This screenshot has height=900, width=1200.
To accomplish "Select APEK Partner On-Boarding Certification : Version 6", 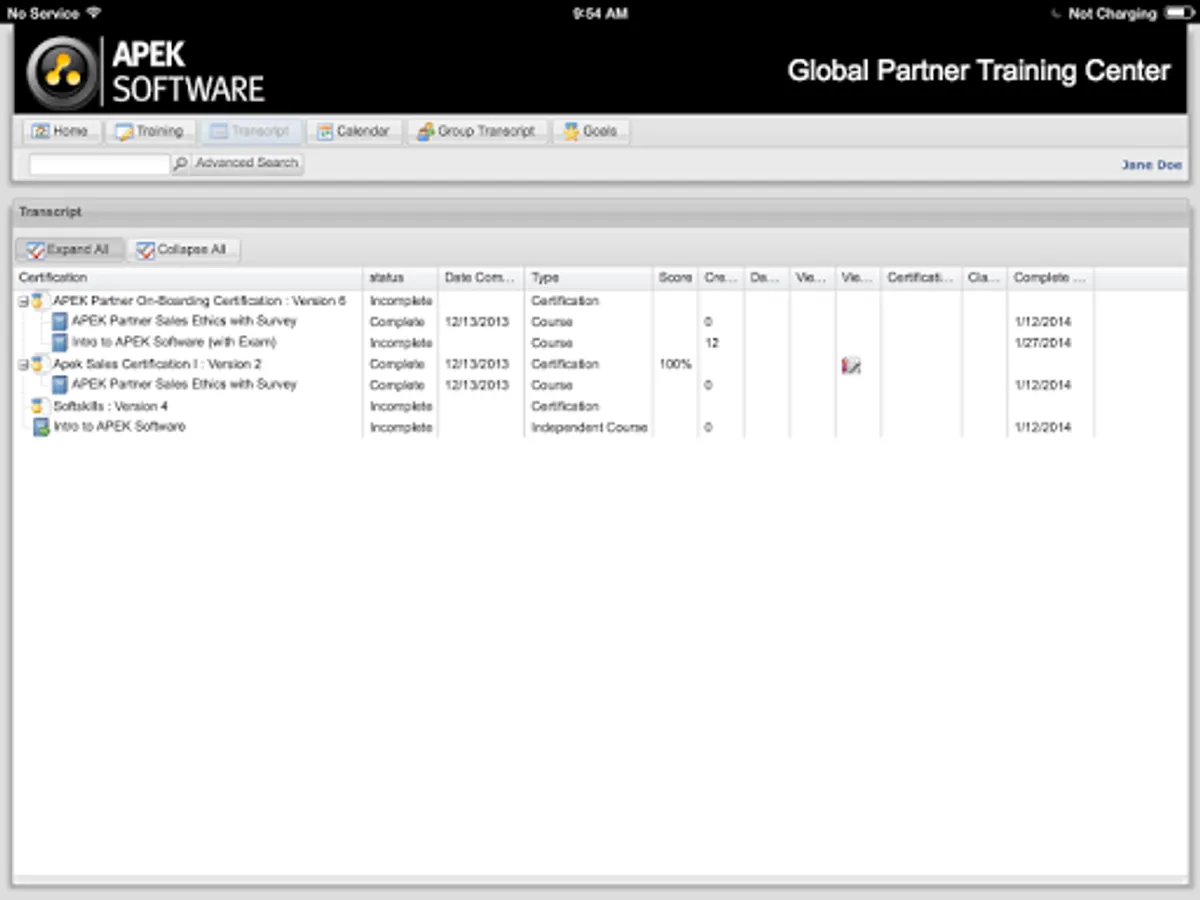I will click(199, 301).
